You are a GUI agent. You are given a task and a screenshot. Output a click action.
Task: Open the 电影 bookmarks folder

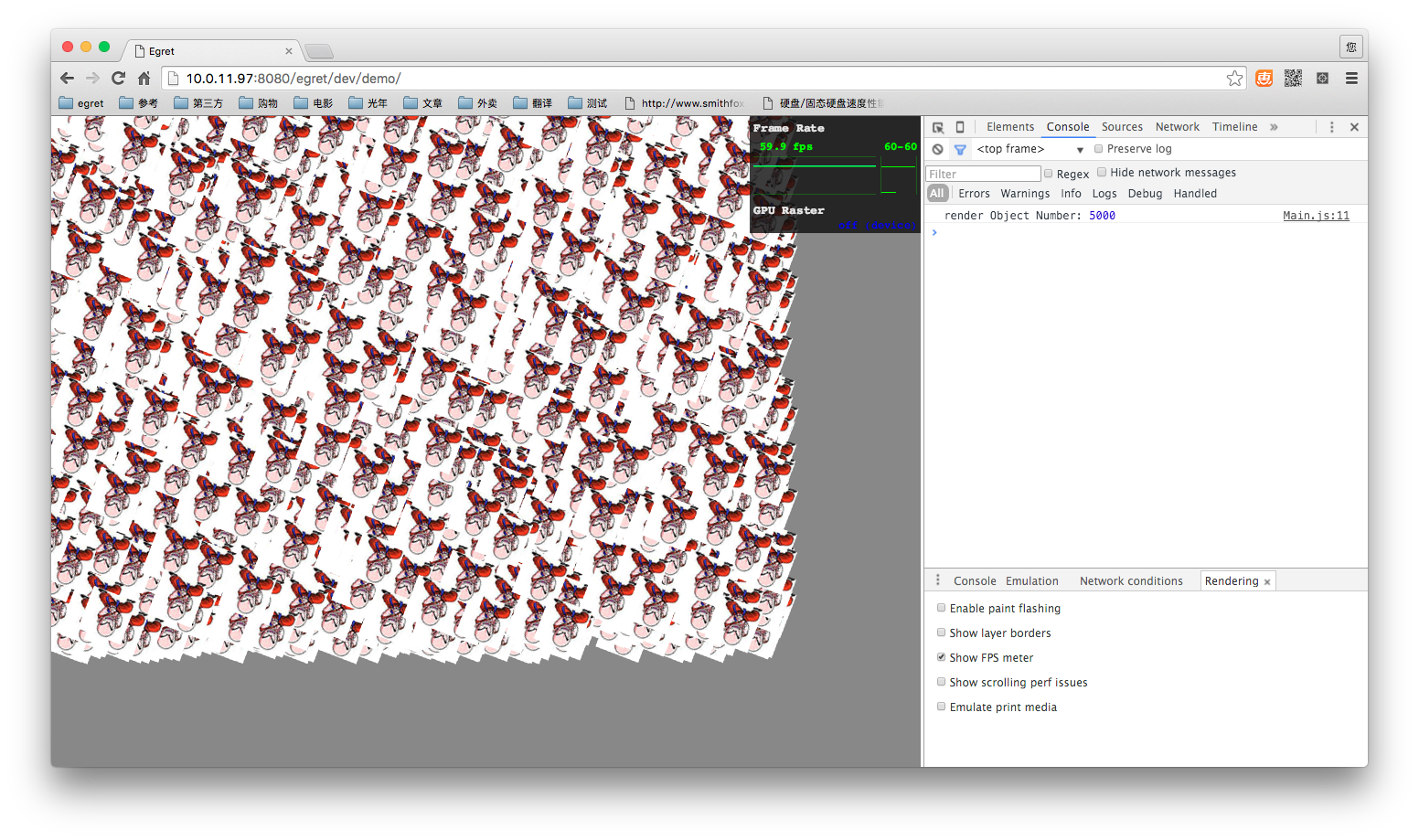pyautogui.click(x=314, y=103)
